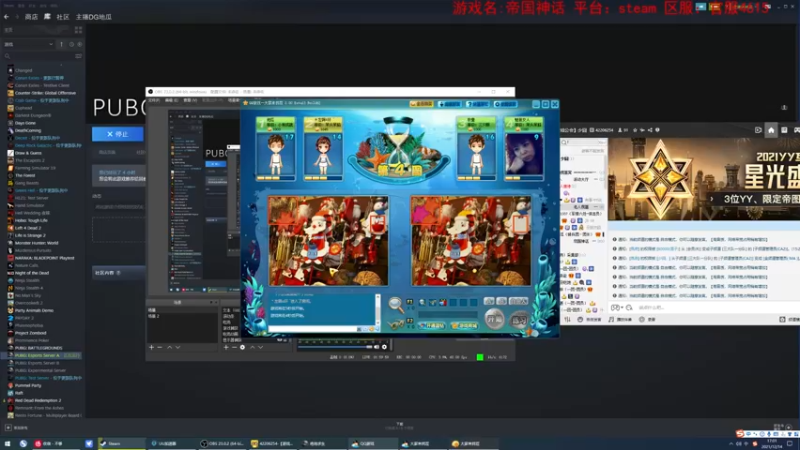The width and height of the screenshot is (800, 450).
Task: Click third small item slot icon
Action: [443, 303]
